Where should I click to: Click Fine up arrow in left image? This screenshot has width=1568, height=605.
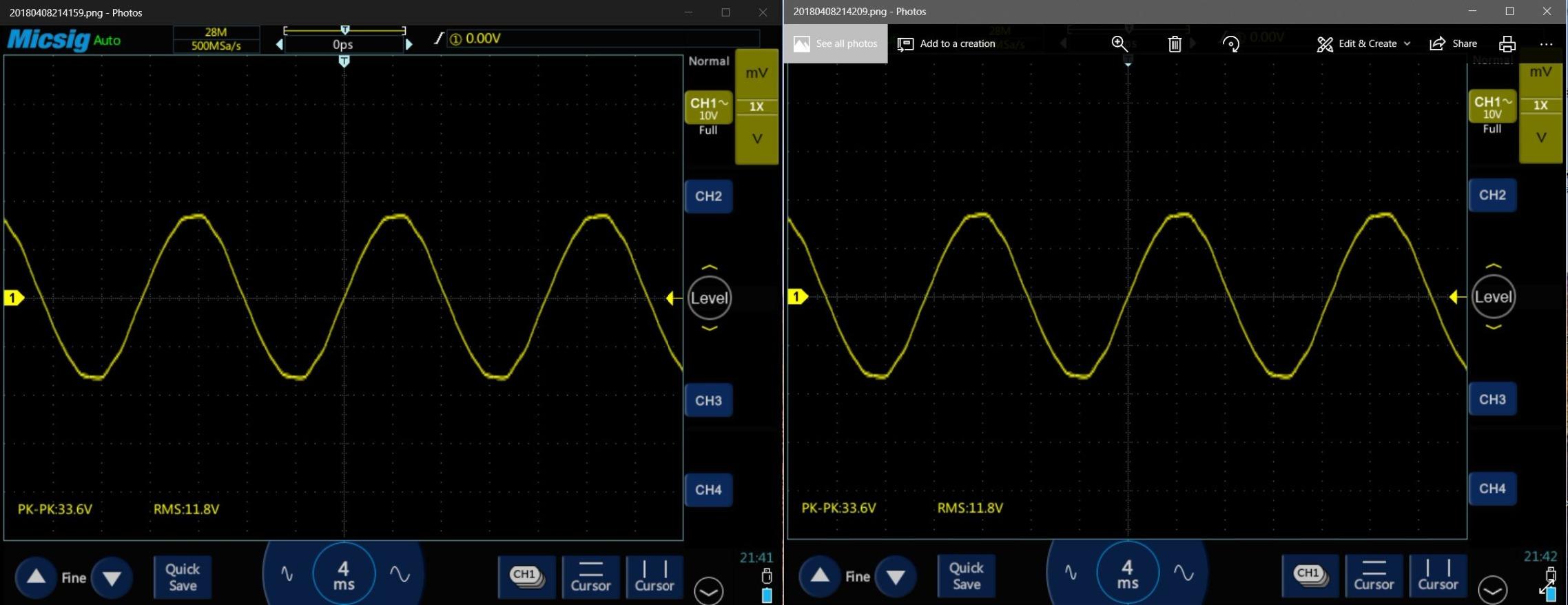[37, 577]
